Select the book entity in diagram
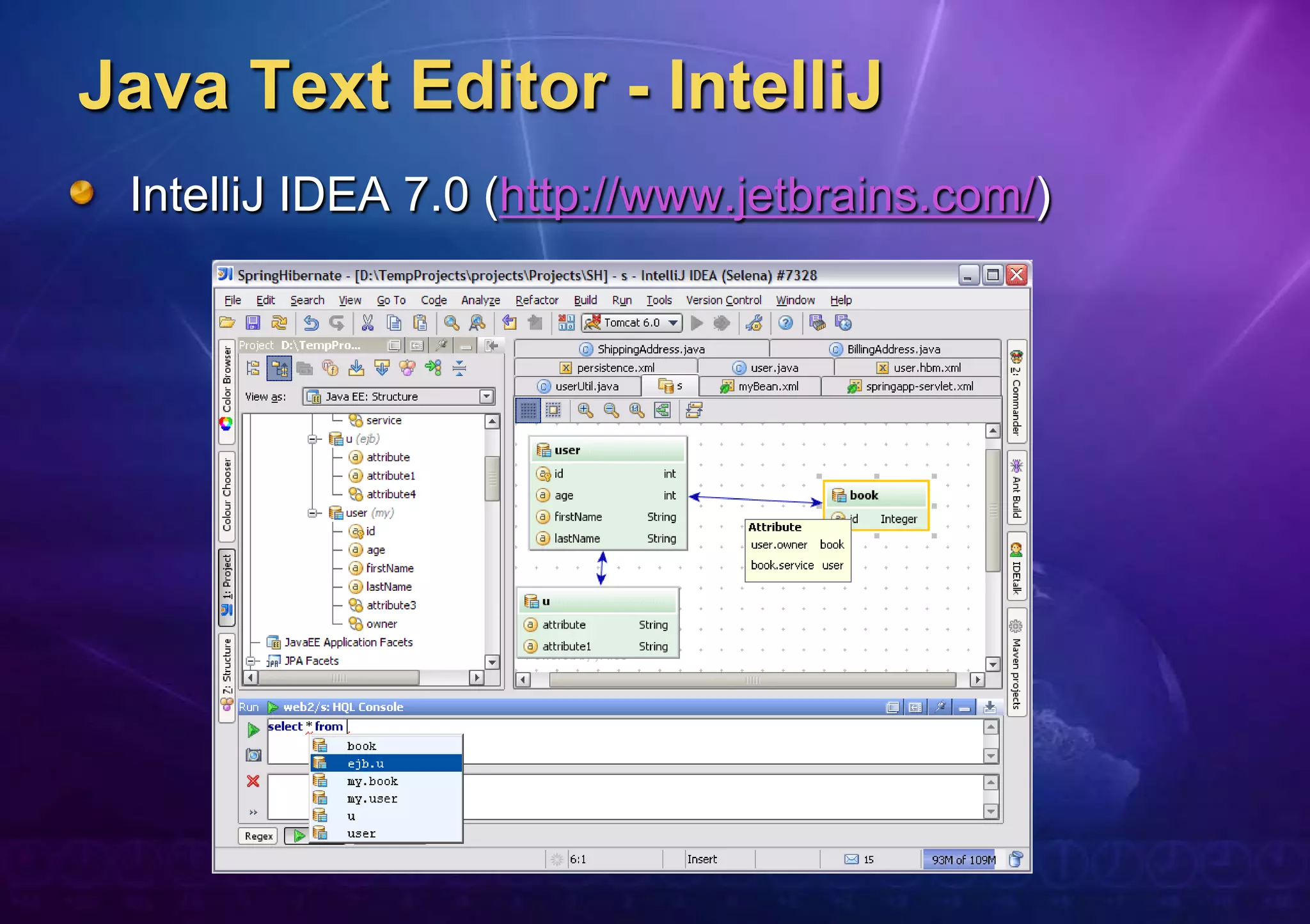 875,496
